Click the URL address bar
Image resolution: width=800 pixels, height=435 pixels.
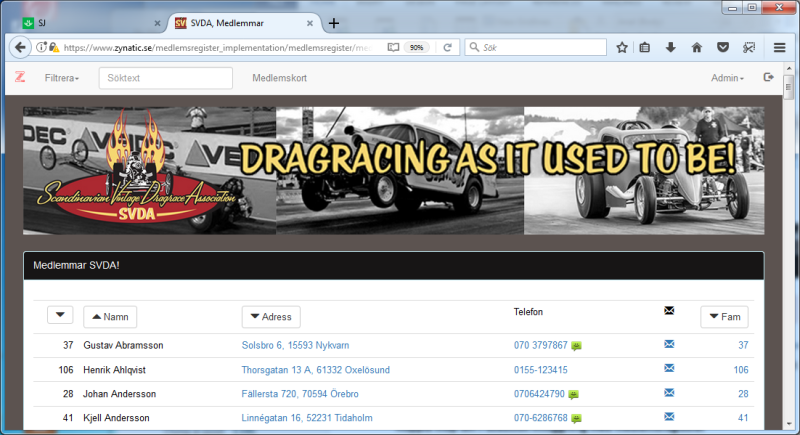[217, 47]
